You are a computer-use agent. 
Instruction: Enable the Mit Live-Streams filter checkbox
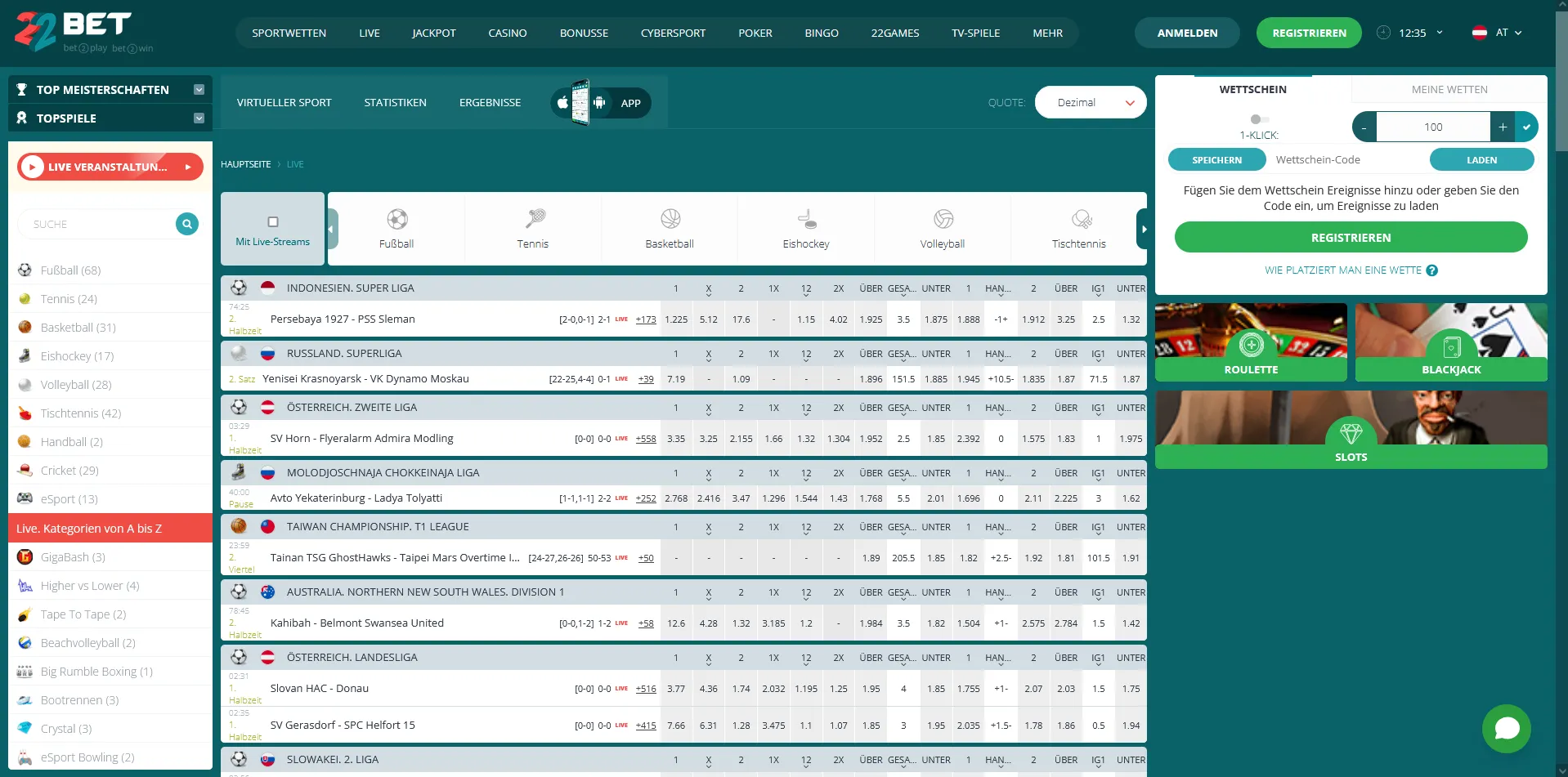[x=272, y=221]
